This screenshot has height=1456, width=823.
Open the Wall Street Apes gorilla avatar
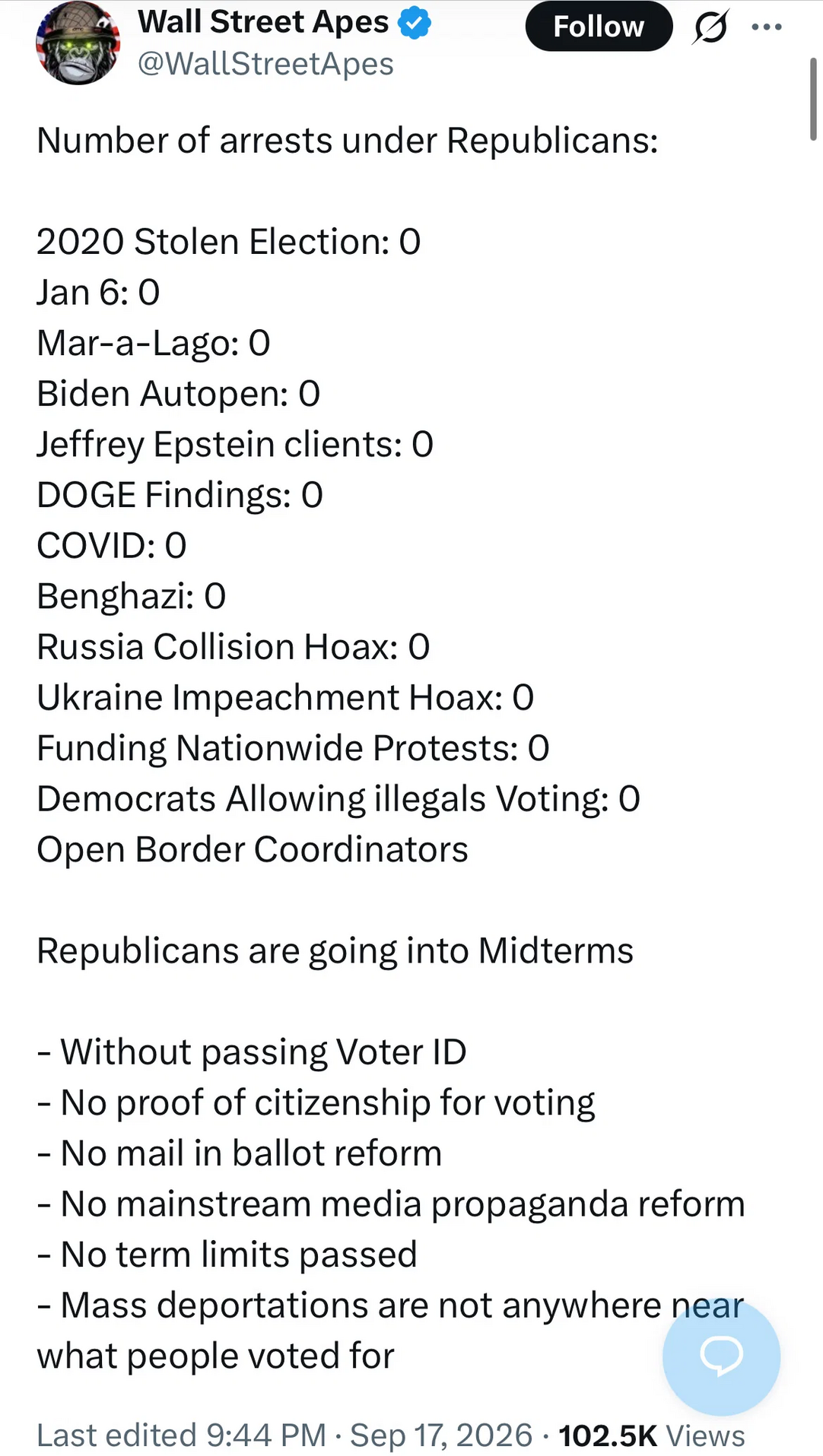tap(78, 42)
